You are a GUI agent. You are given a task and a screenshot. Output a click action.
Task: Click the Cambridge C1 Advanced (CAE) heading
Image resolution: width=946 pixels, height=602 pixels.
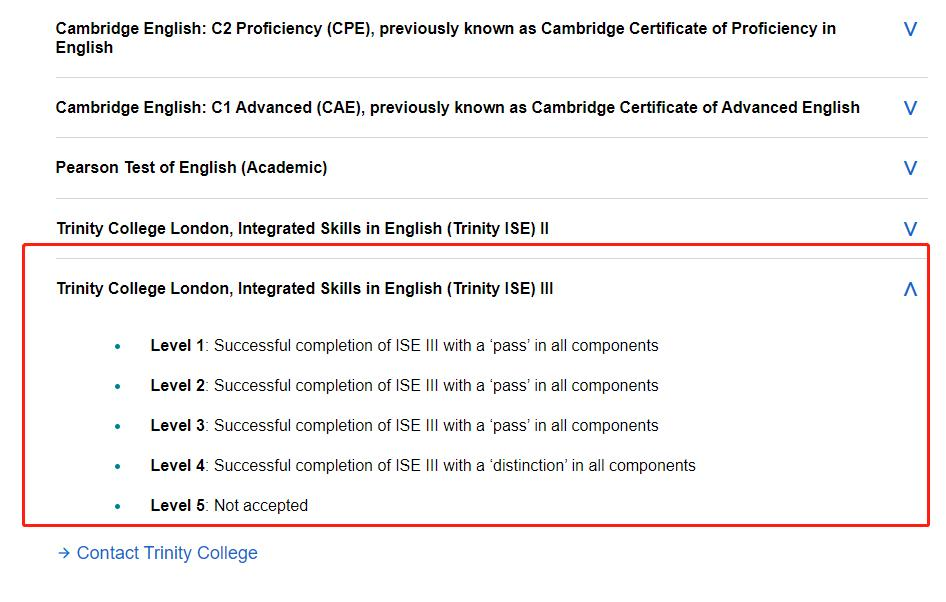[457, 108]
